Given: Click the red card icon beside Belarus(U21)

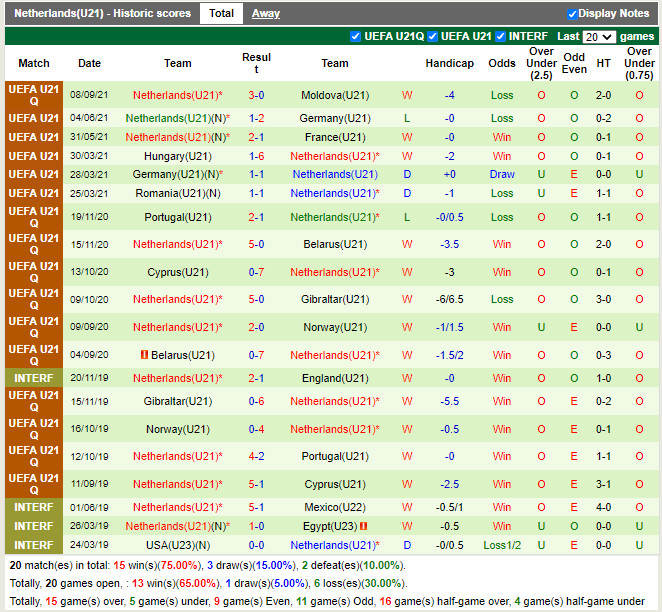Looking at the screenshot, I should 144,355.
